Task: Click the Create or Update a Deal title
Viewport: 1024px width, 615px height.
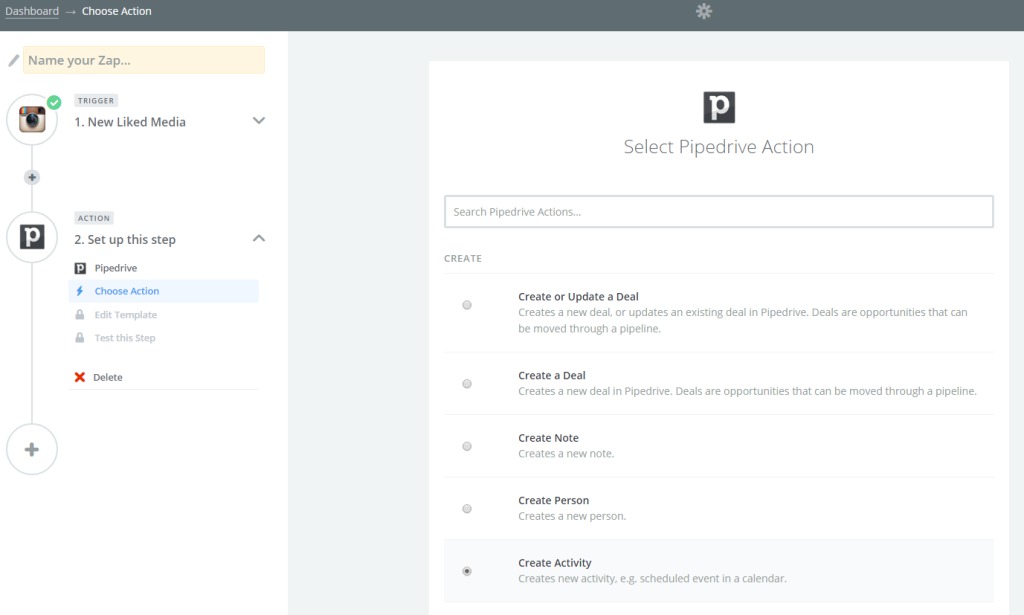Action: pos(578,296)
